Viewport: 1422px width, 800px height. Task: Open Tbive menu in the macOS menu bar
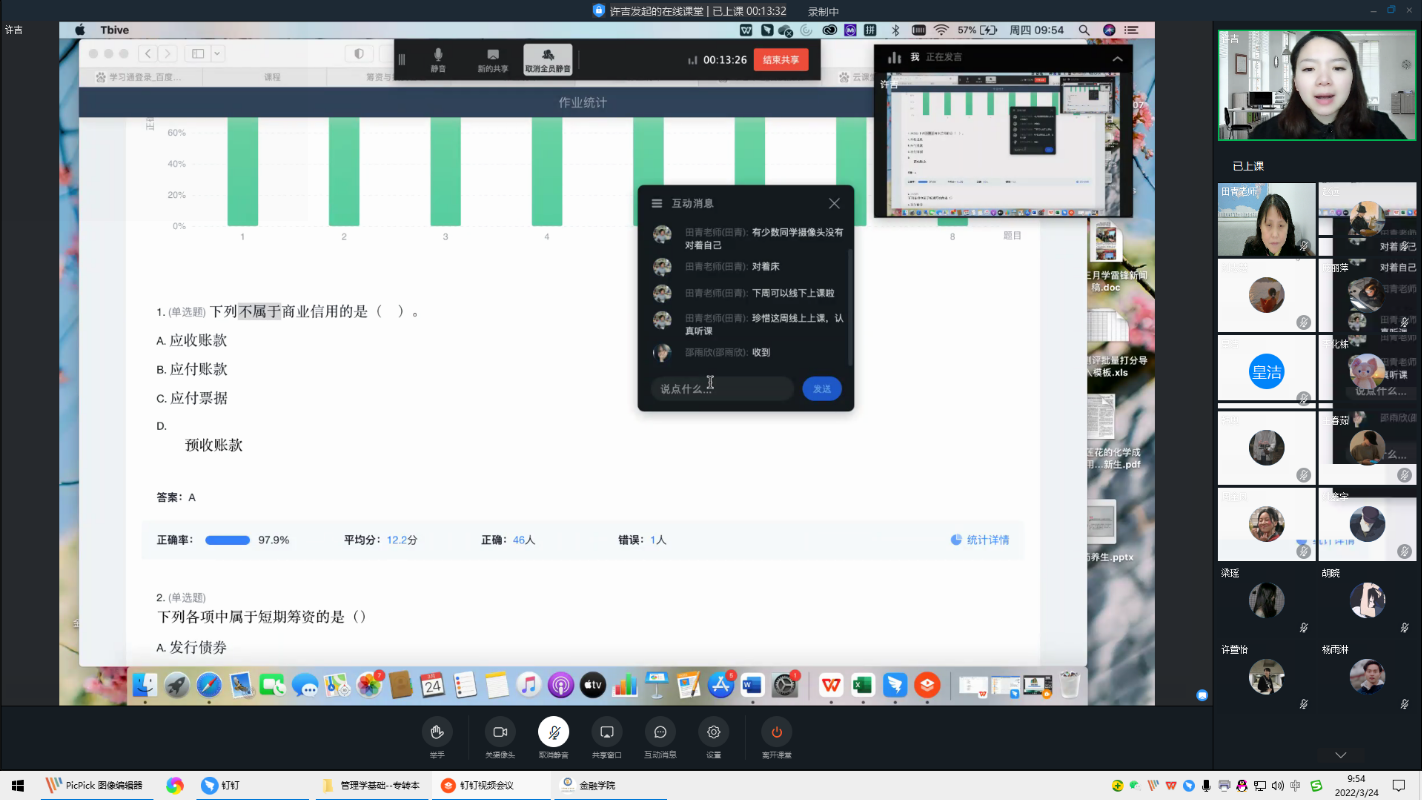(x=115, y=30)
